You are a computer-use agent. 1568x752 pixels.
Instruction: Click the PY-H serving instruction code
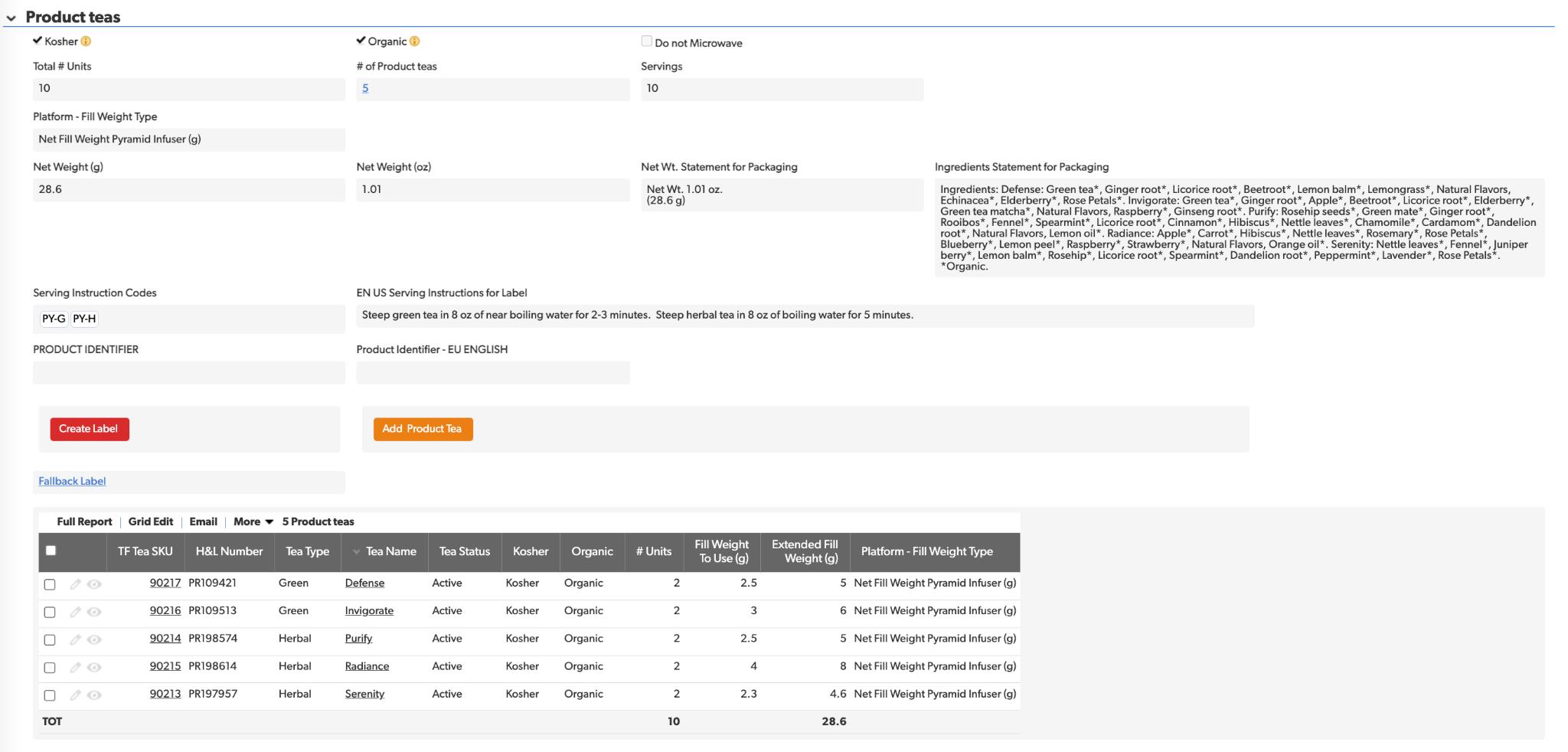(x=84, y=319)
